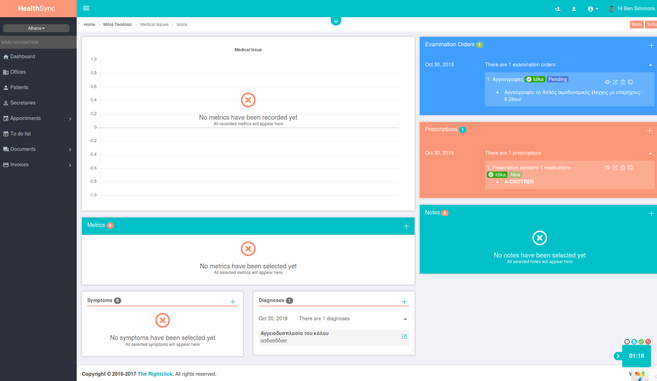Delete the examination order via trash icon
Image resolution: width=657 pixels, height=381 pixels.
click(x=623, y=82)
